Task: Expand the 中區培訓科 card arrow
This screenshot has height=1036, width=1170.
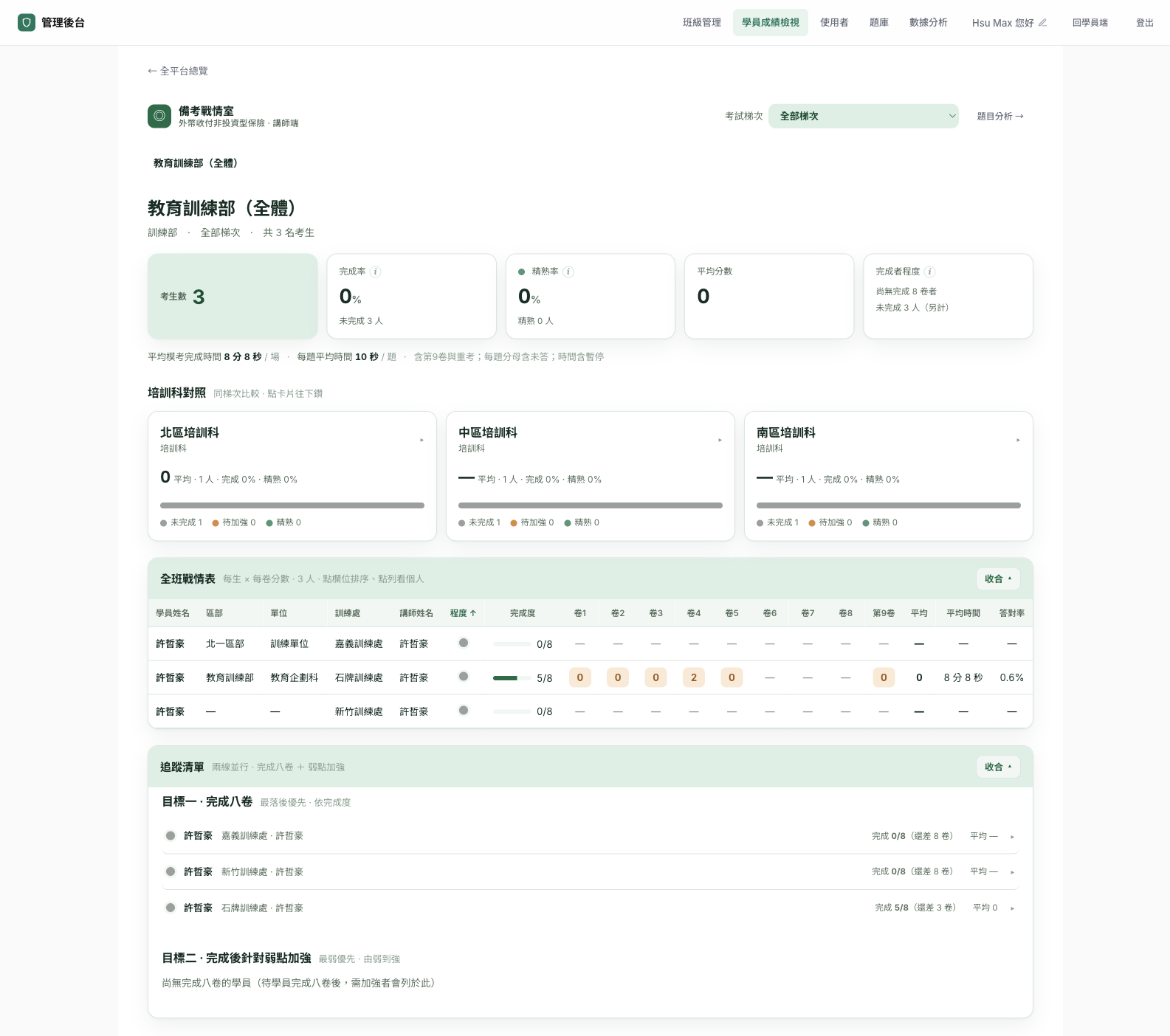Action: click(x=720, y=441)
